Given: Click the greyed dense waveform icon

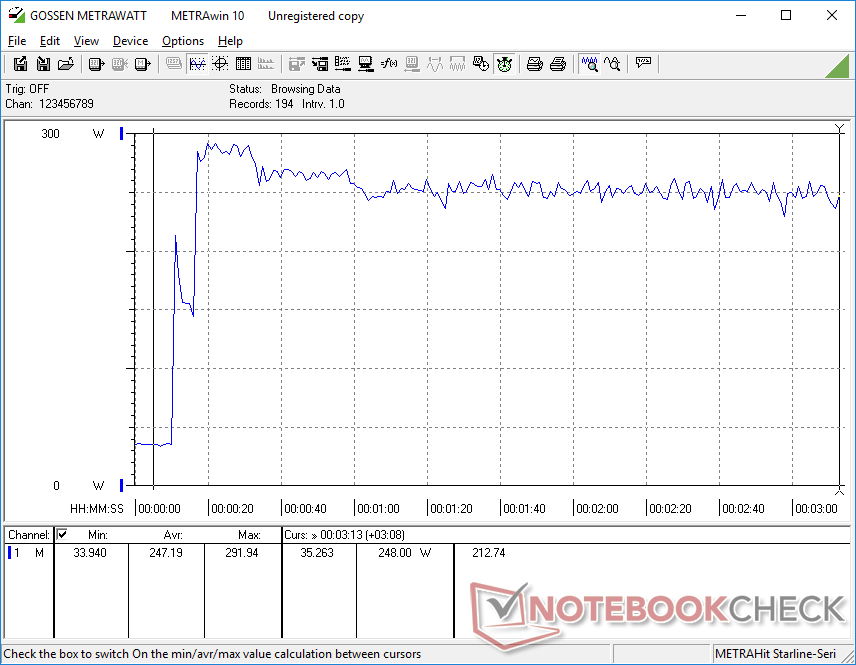Looking at the screenshot, I should 457,64.
